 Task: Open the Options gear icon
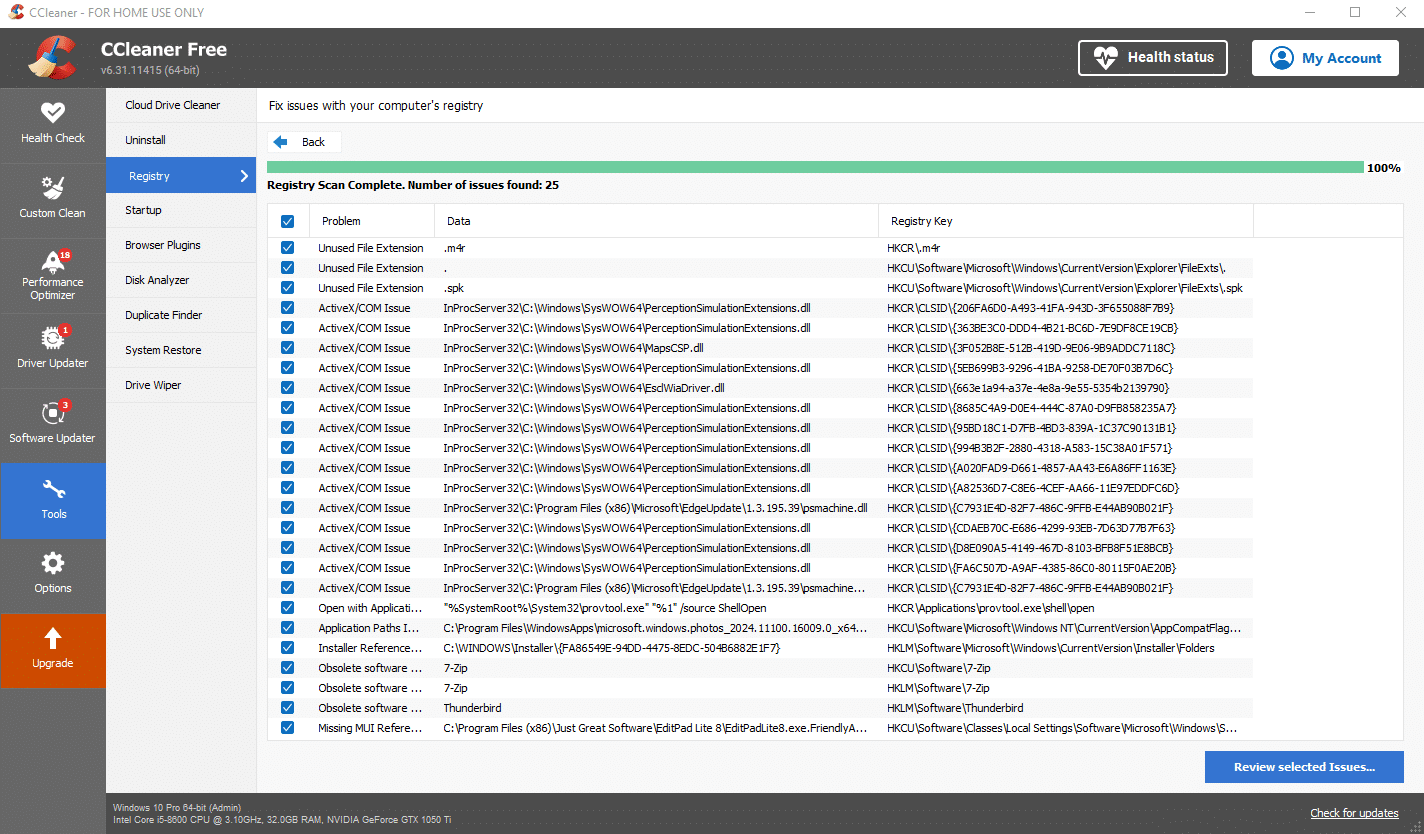(x=53, y=563)
